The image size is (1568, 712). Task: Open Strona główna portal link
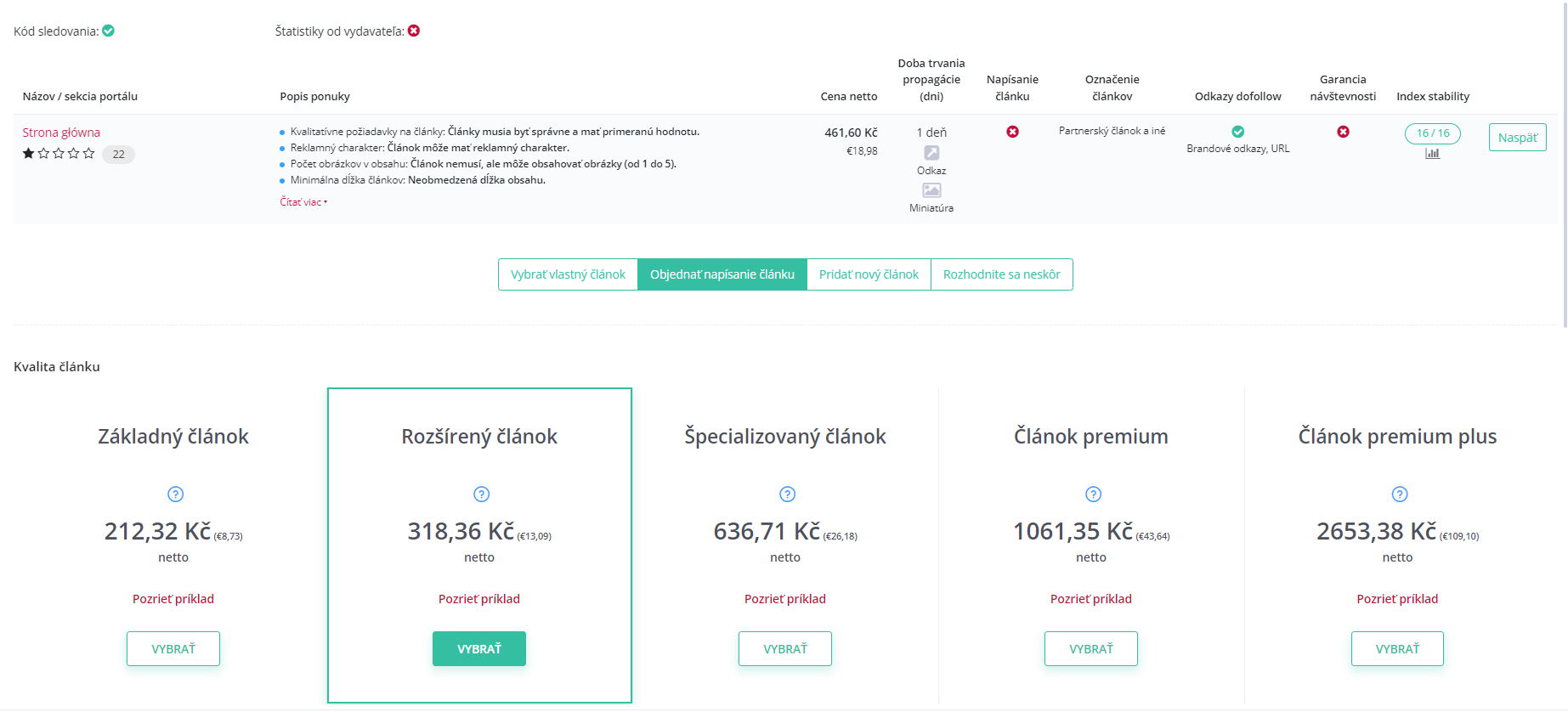61,133
